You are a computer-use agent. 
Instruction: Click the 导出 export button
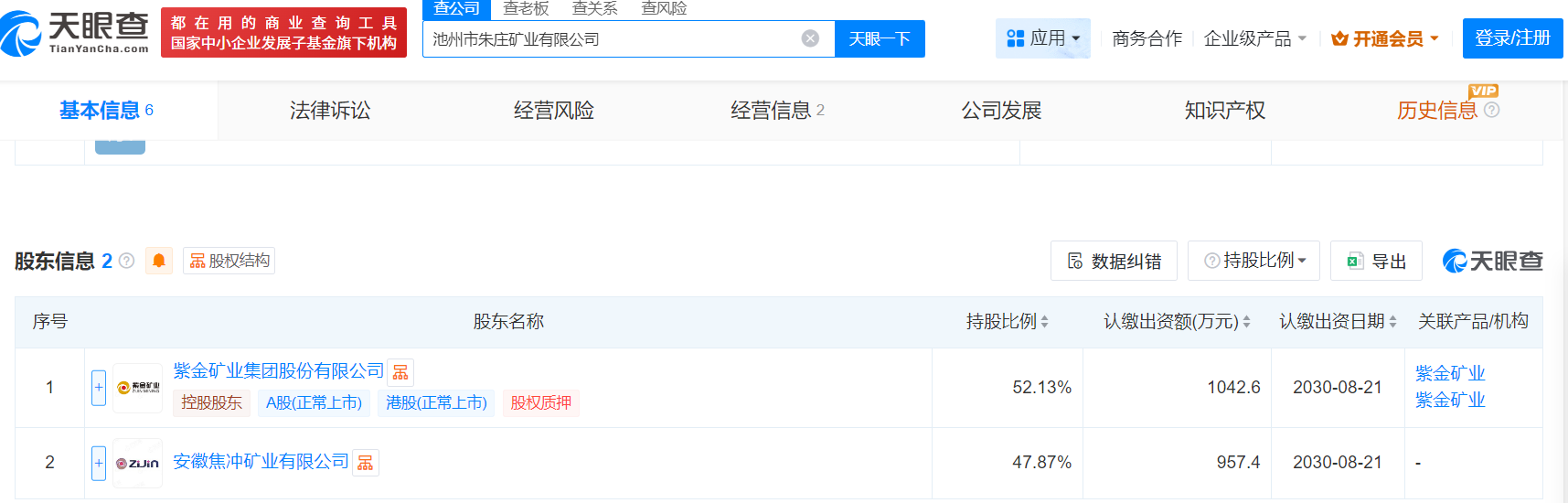point(1376,261)
